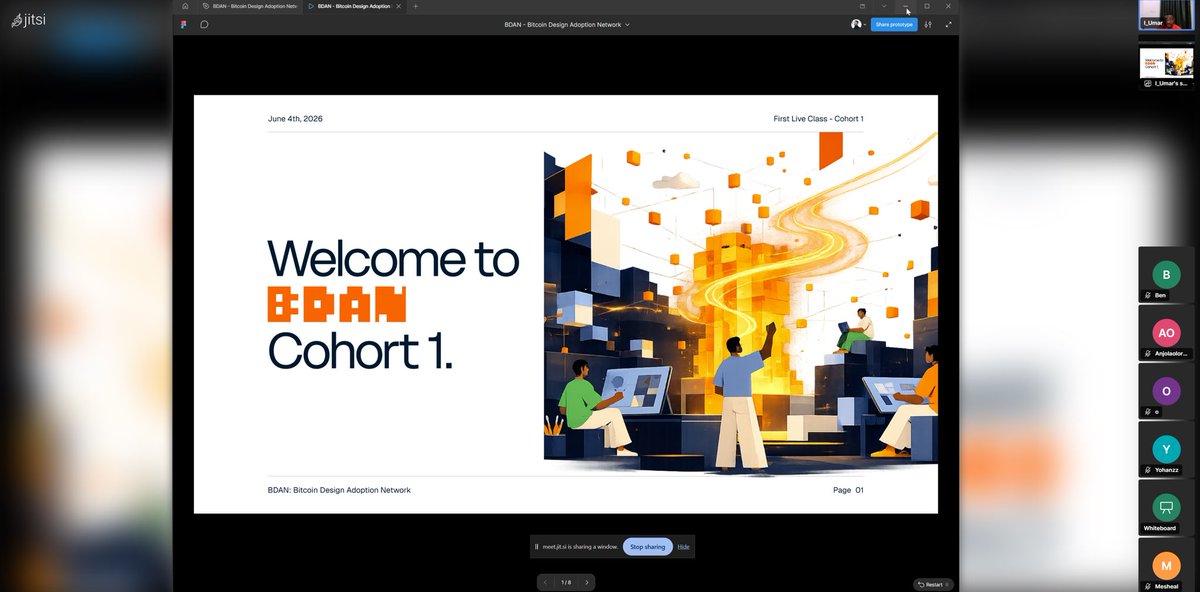1200x592 pixels.
Task: Select participant O avatar tile
Action: click(1166, 390)
